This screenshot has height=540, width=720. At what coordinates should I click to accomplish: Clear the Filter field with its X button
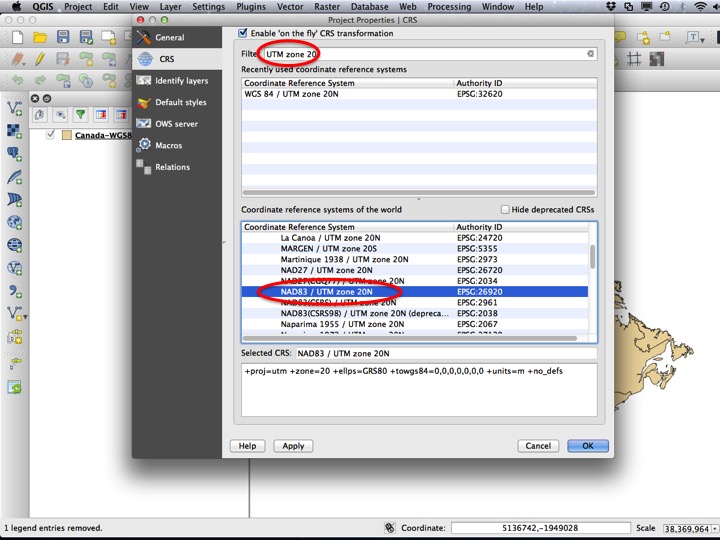(591, 54)
